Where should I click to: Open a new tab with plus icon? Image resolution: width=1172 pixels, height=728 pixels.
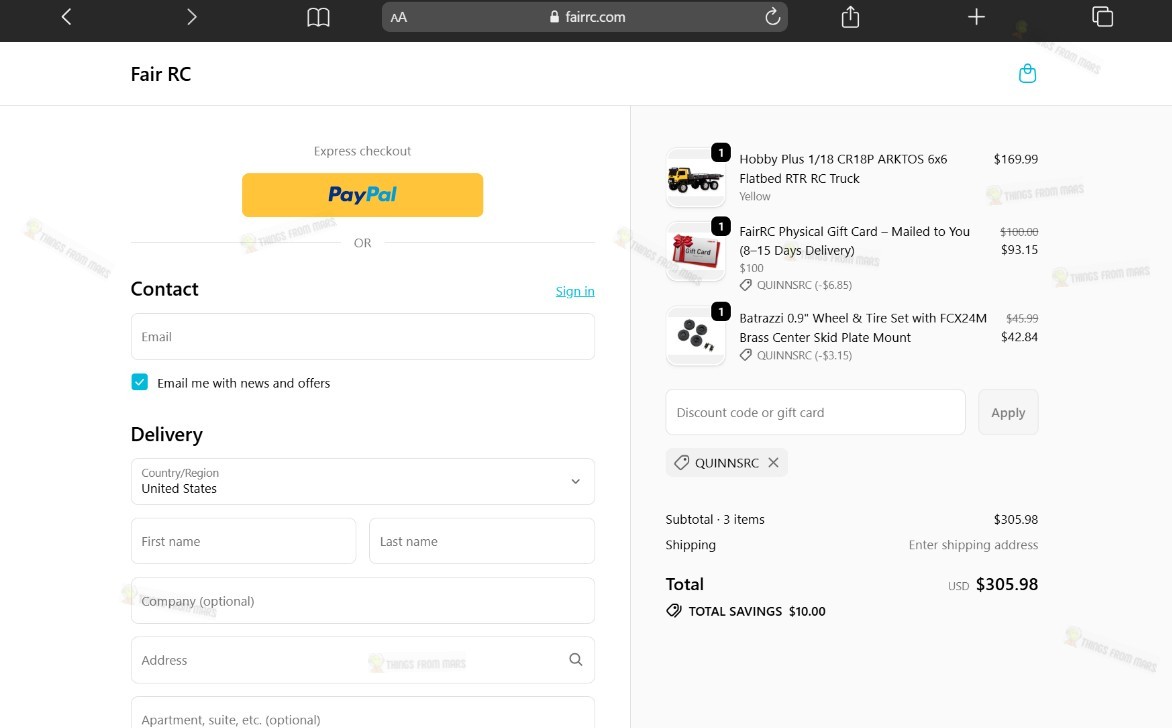point(976,16)
